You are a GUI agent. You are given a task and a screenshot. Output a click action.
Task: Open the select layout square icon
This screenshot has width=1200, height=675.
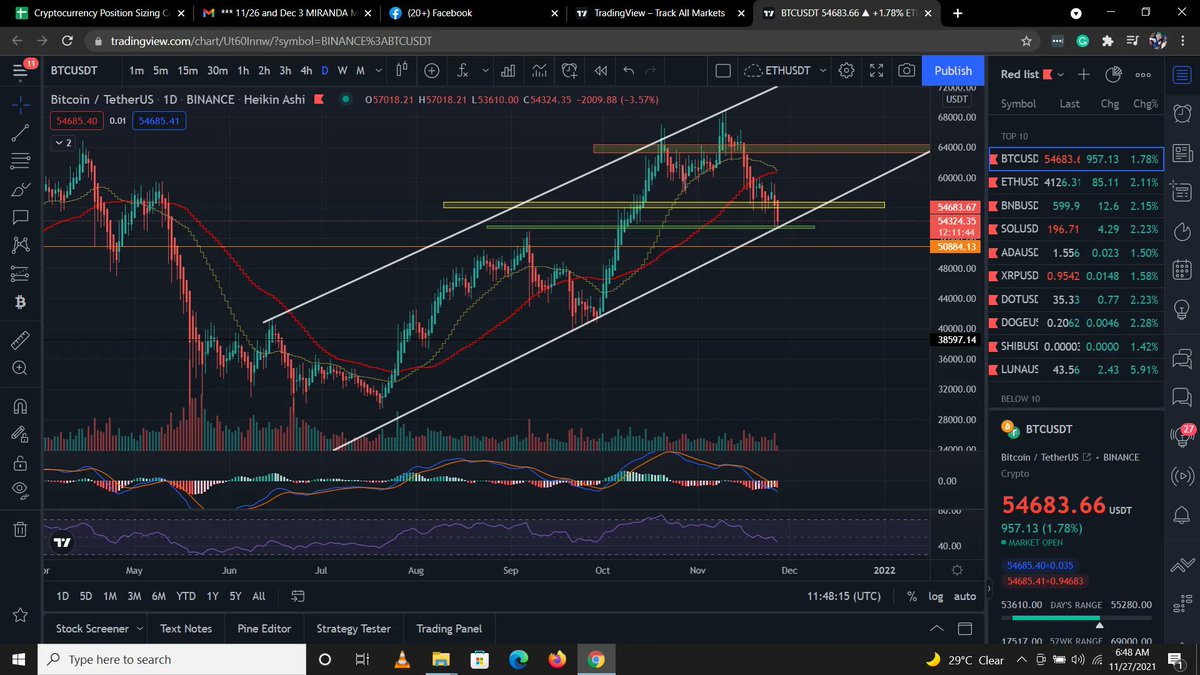coord(725,71)
